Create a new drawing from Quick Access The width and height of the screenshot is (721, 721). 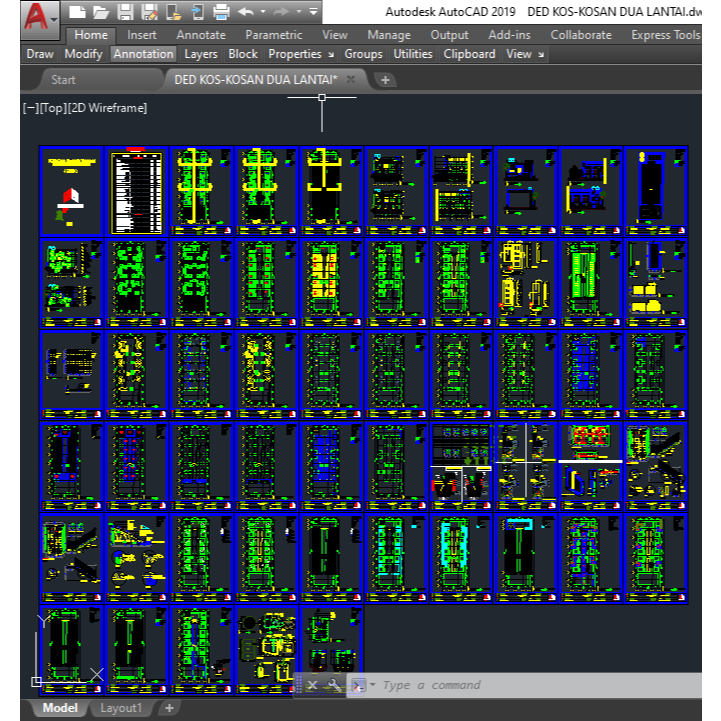[77, 12]
